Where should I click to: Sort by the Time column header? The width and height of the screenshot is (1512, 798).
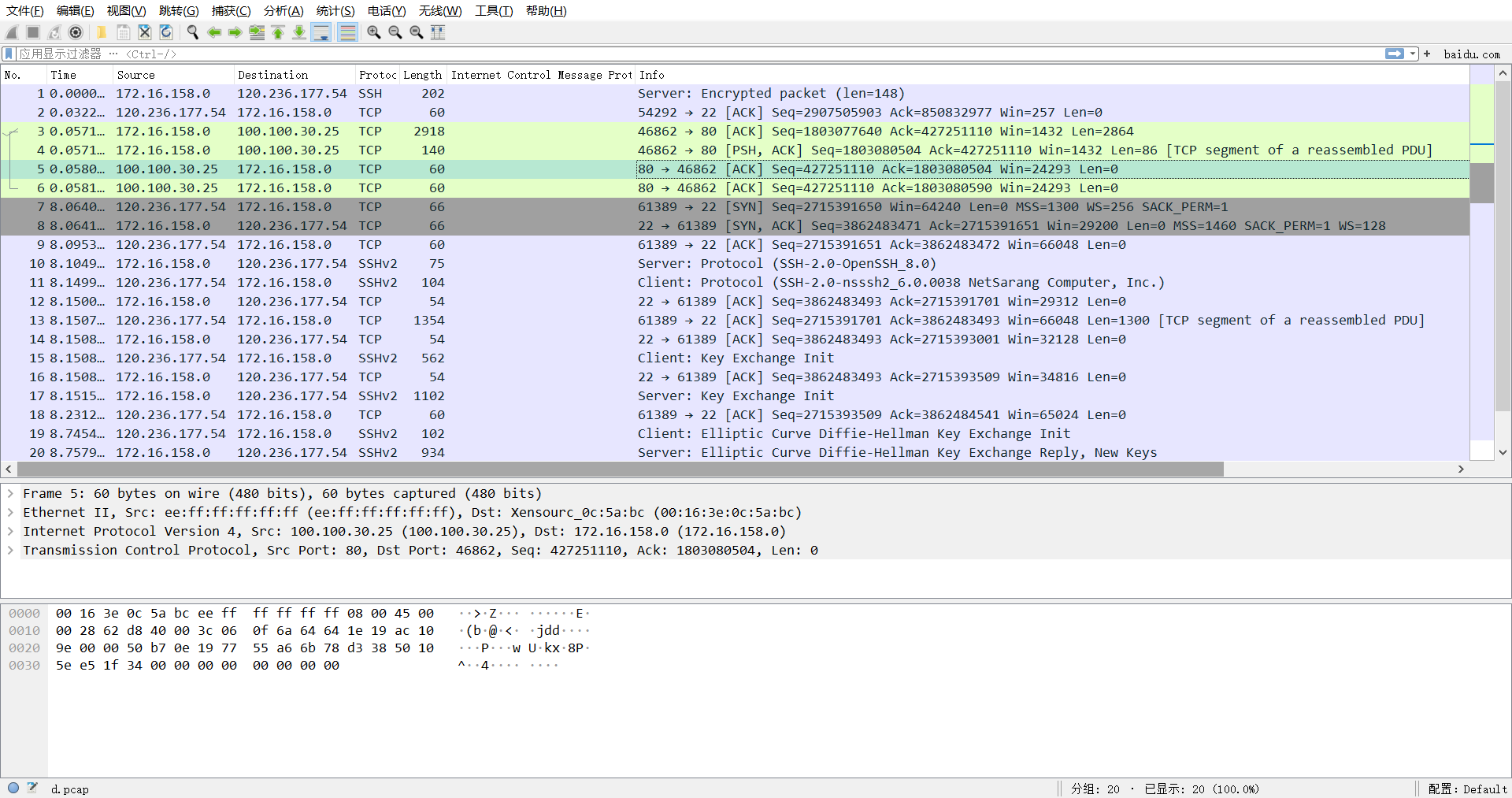80,75
